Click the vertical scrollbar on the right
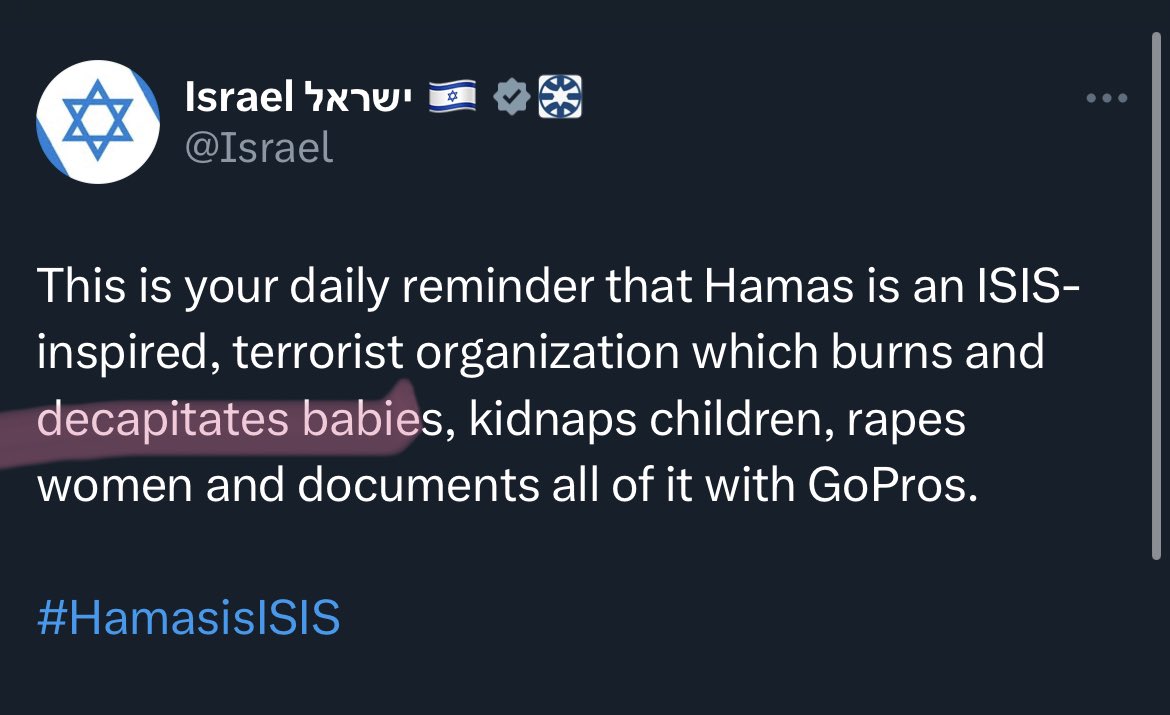Screen dimensions: 1170x715 (x=1155, y=300)
